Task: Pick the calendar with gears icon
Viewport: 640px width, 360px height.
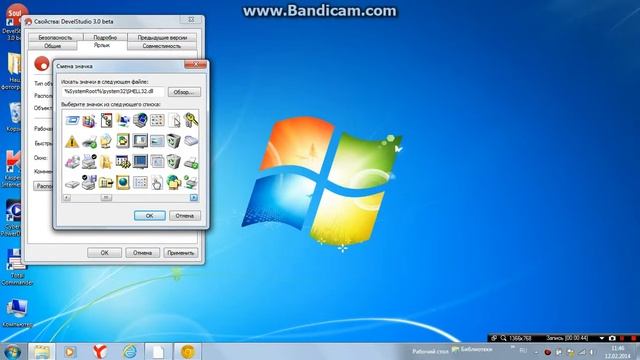Action: 122,162
